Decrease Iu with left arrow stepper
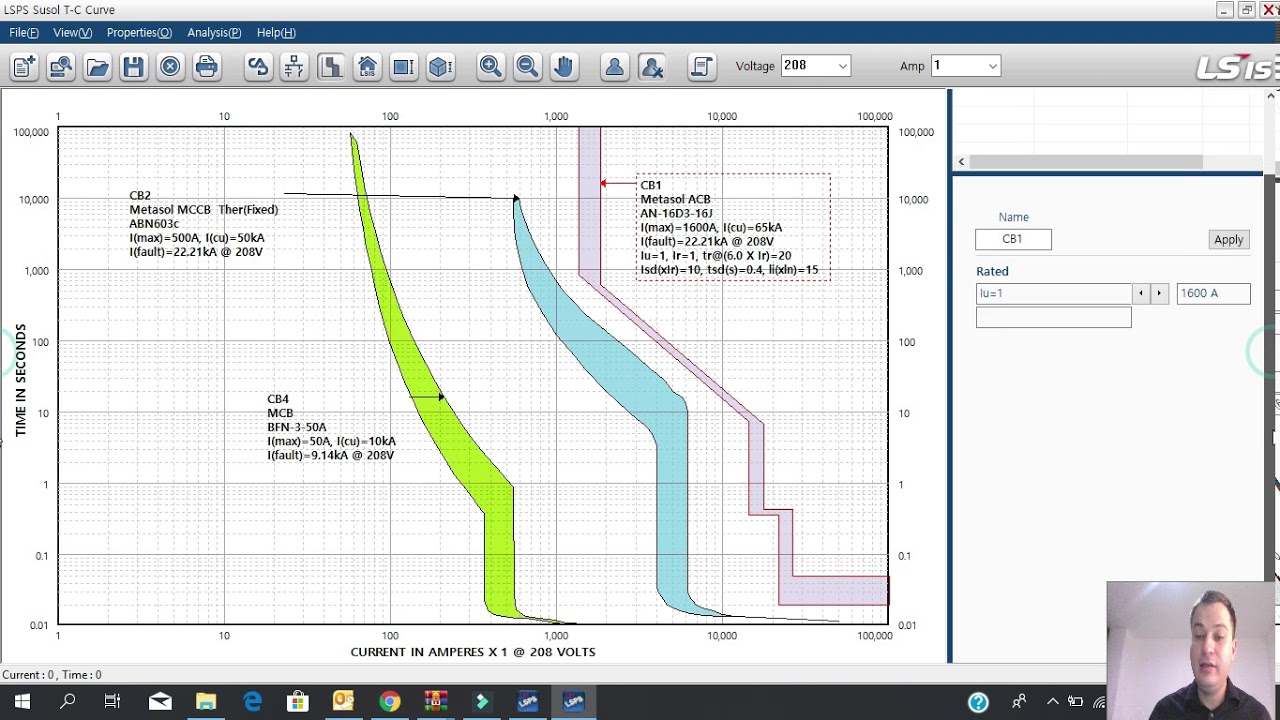 (1141, 293)
